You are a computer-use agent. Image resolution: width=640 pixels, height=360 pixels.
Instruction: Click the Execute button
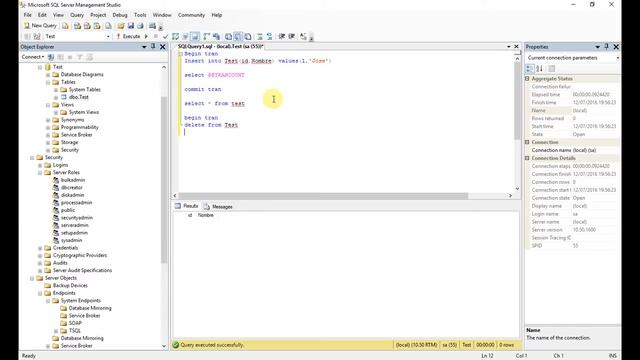point(128,36)
